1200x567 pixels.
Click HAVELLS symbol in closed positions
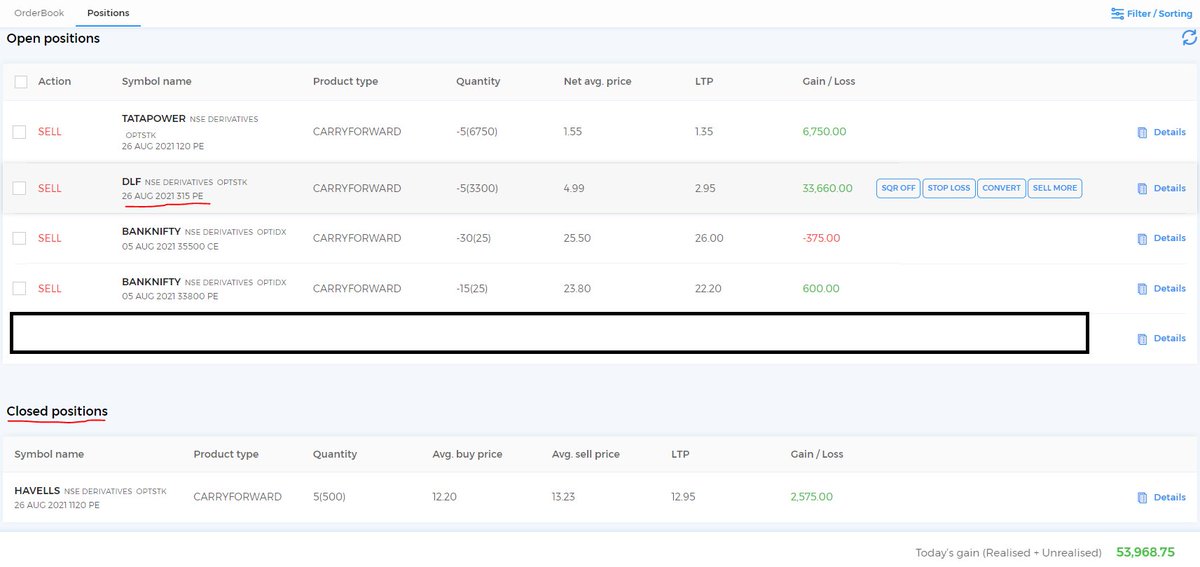[x=37, y=491]
